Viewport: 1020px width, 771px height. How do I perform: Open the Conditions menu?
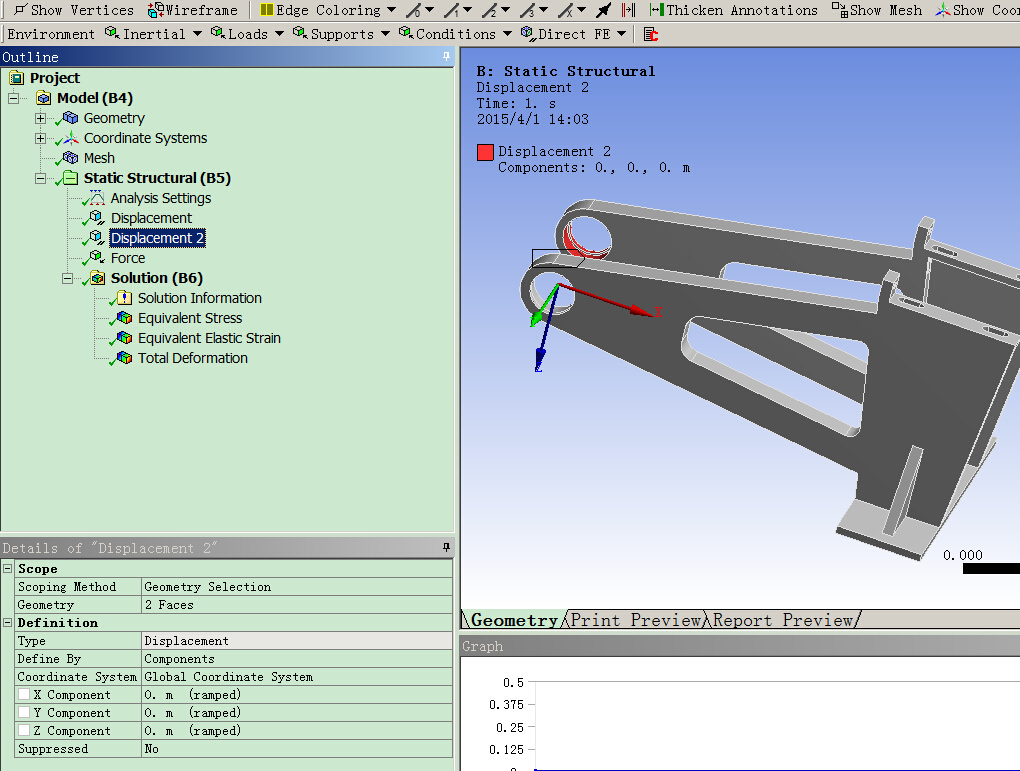click(455, 34)
